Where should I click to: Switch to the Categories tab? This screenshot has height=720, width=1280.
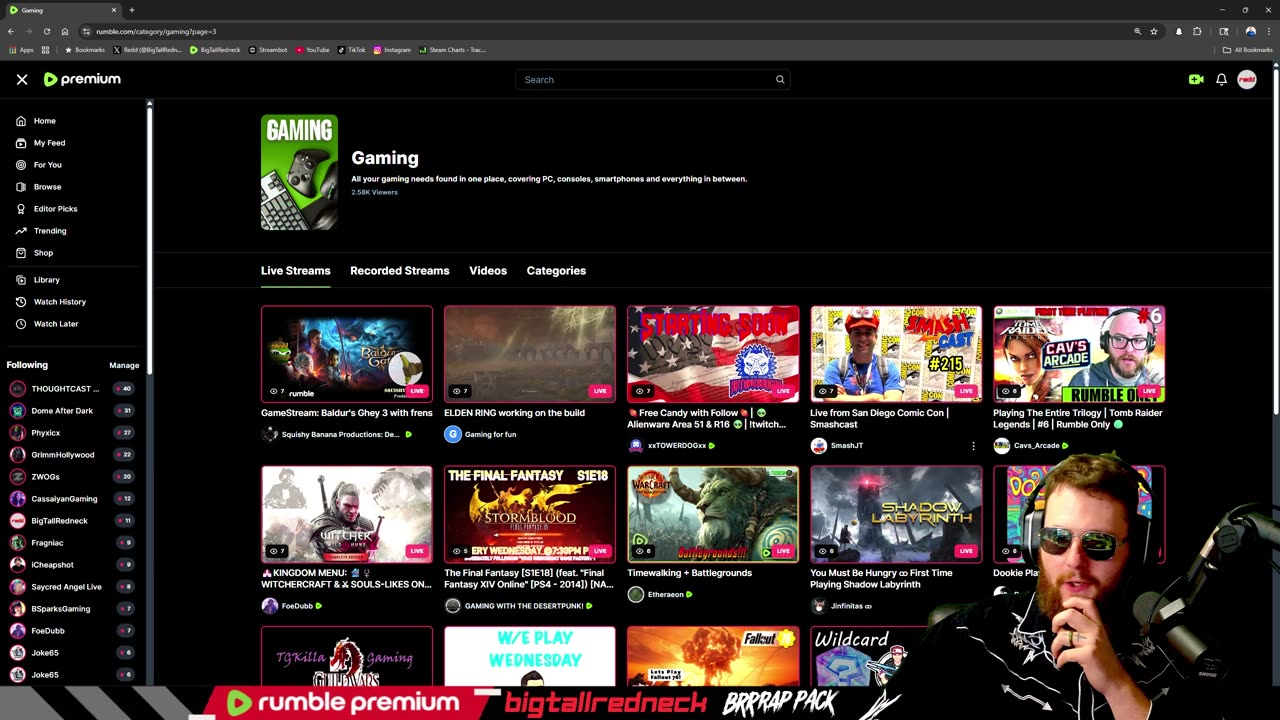coord(556,271)
